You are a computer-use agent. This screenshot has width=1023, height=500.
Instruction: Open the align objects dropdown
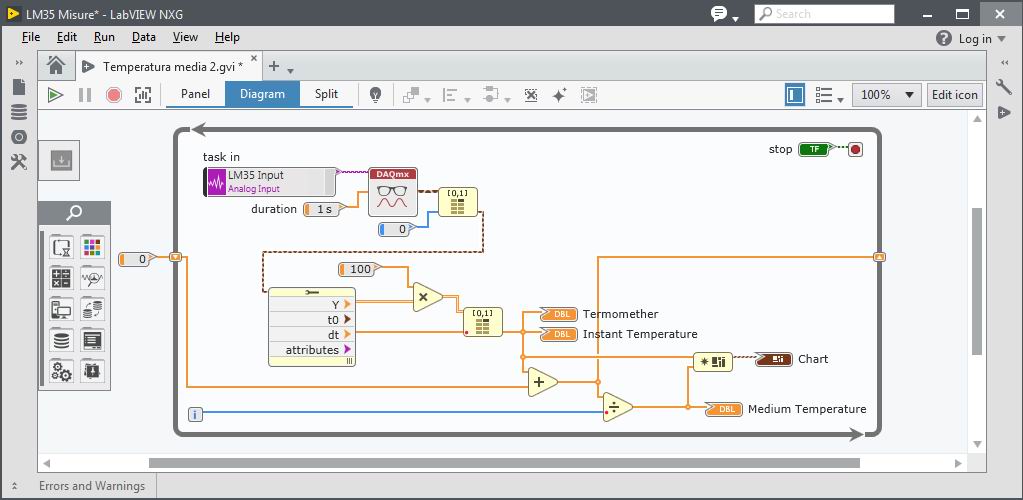point(455,96)
